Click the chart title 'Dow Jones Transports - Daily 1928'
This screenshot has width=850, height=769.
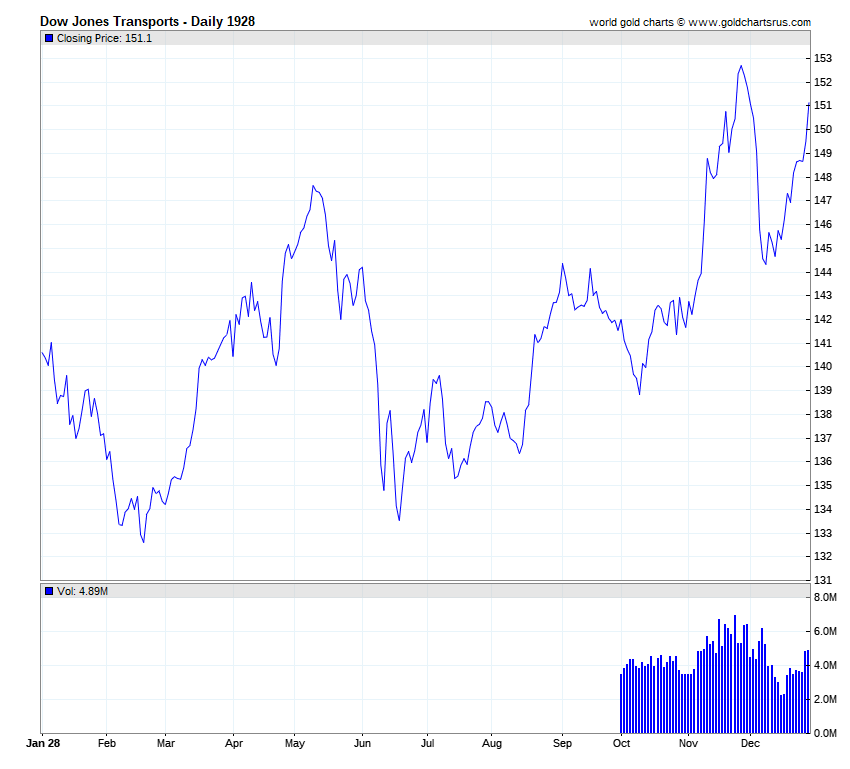147,22
